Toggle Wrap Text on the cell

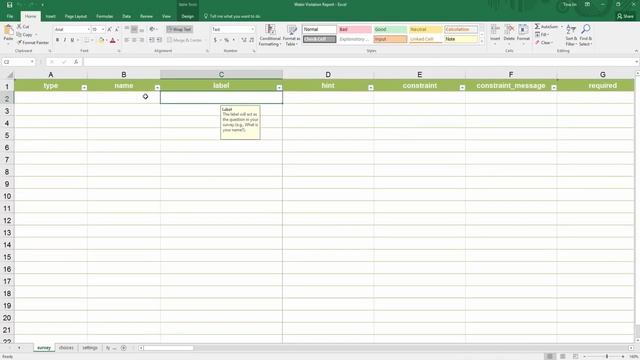(x=179, y=29)
